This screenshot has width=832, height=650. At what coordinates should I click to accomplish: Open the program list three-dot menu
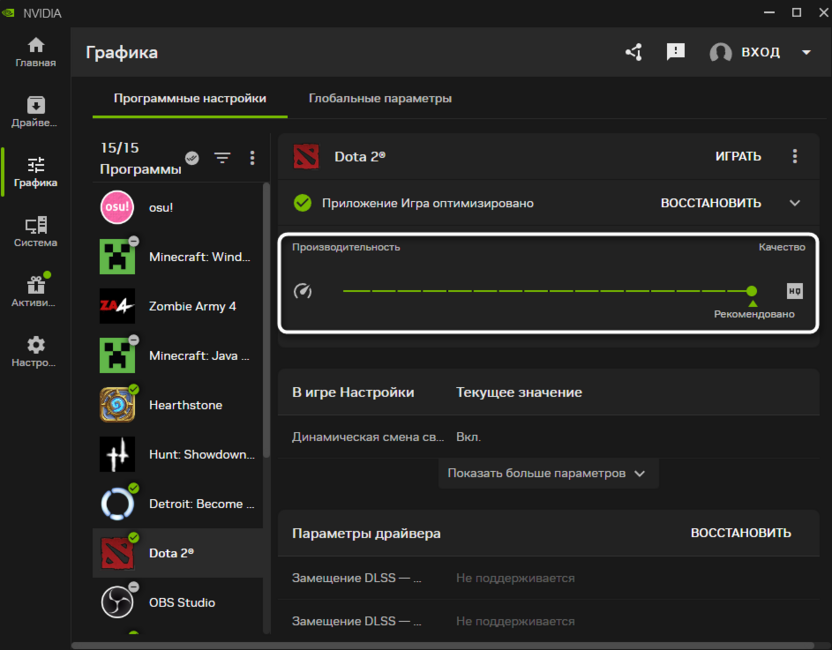(x=252, y=158)
